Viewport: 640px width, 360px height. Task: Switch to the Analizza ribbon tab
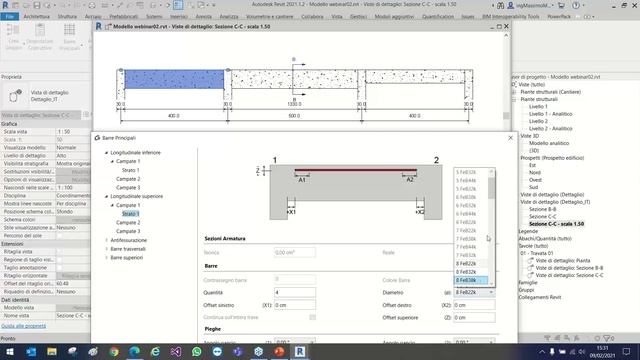(229, 17)
